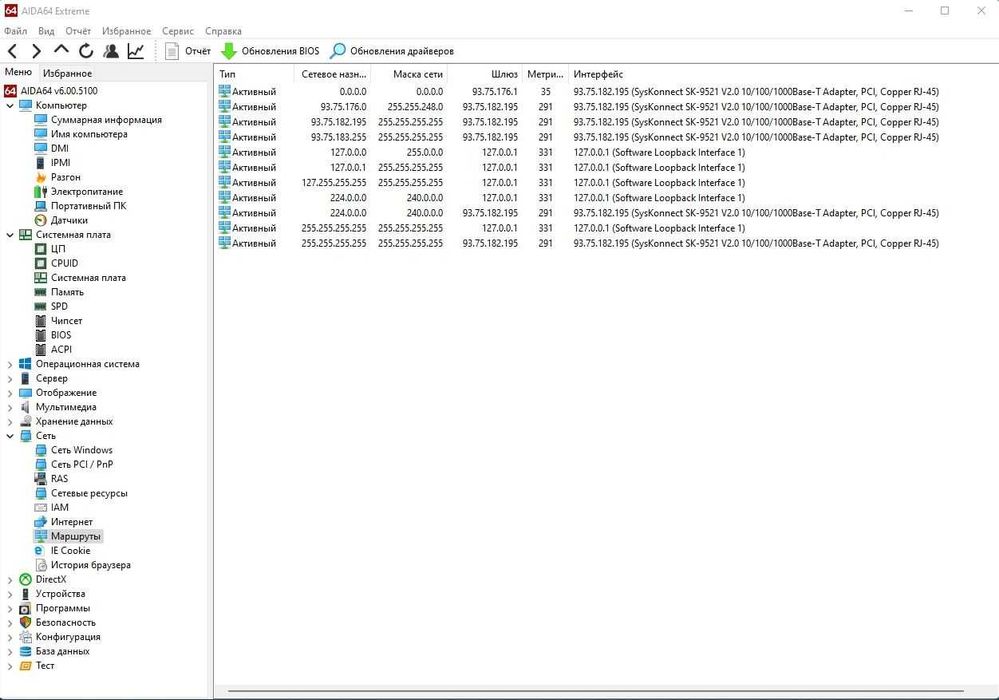The width and height of the screenshot is (999, 700).
Task: Click the green BIOS update arrow icon
Action: point(229,51)
